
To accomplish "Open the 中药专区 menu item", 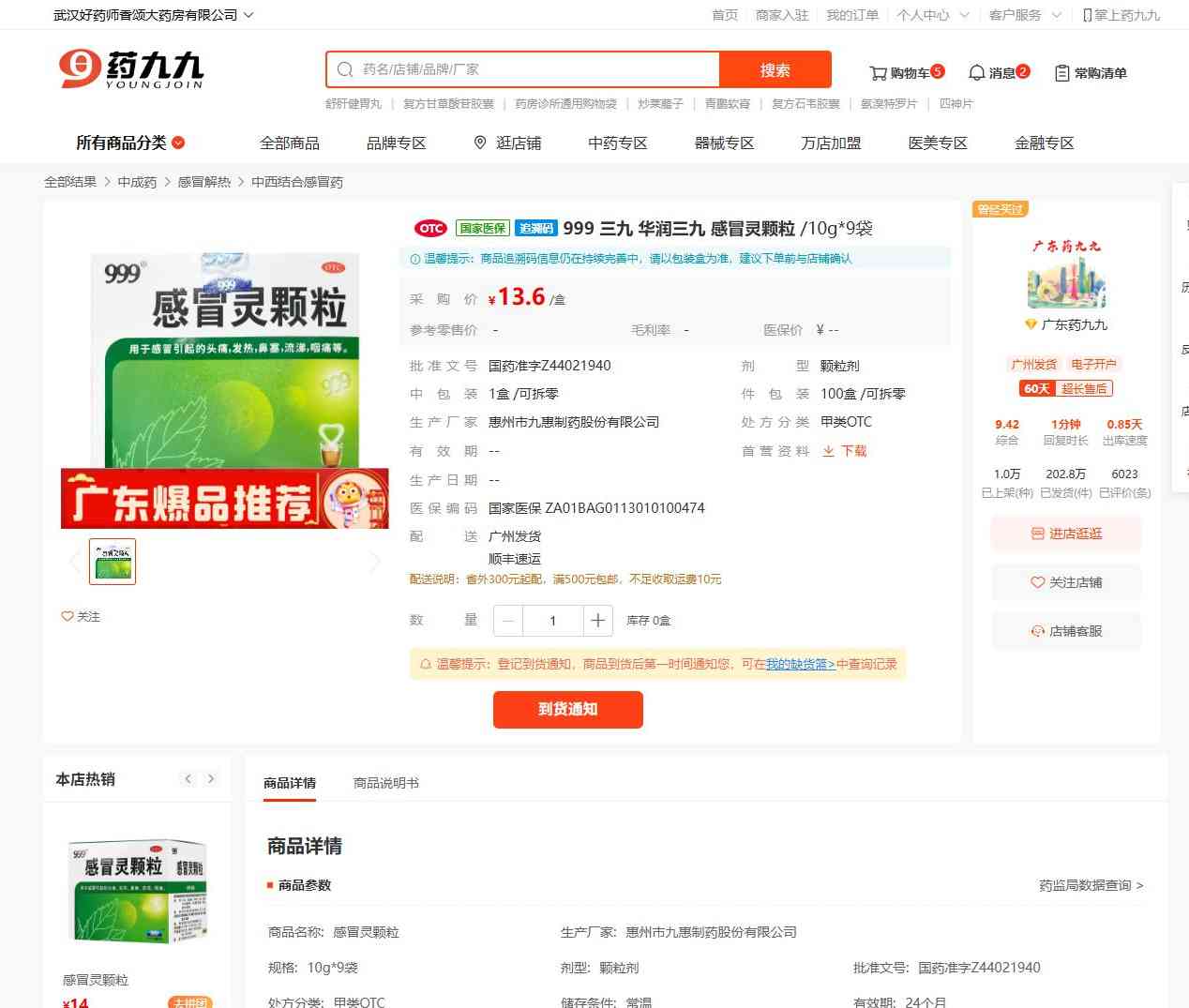I will (x=617, y=143).
